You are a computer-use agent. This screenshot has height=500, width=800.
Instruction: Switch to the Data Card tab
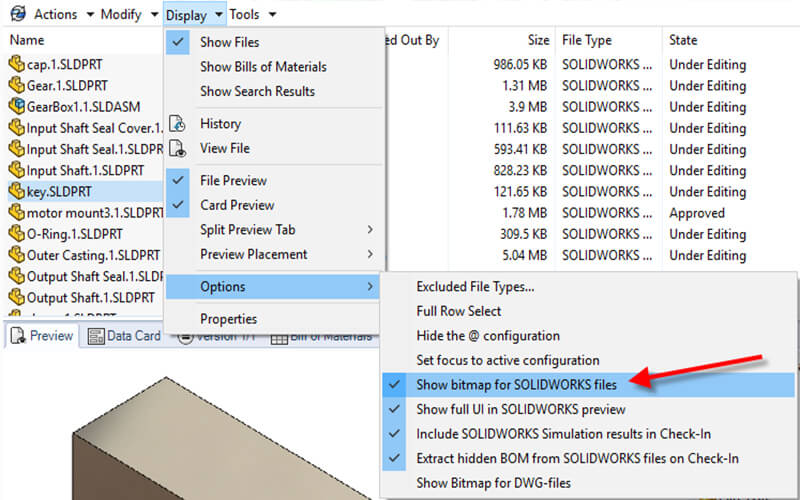pyautogui.click(x=124, y=336)
